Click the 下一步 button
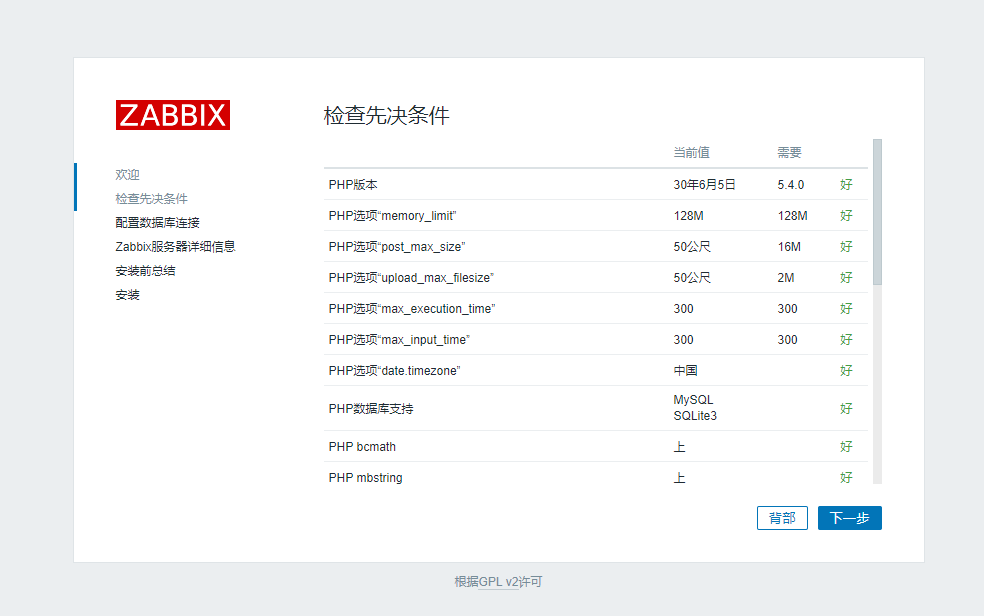The width and height of the screenshot is (984, 616). pyautogui.click(x=849, y=518)
